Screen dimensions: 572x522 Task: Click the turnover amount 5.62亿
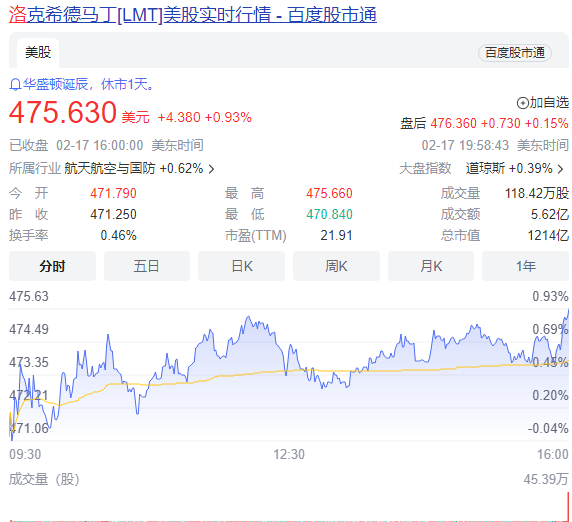coord(549,214)
